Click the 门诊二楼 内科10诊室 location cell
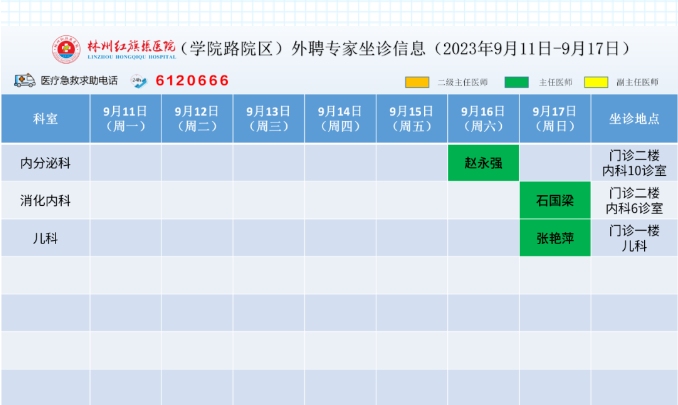The height and width of the screenshot is (405, 678). point(634,163)
